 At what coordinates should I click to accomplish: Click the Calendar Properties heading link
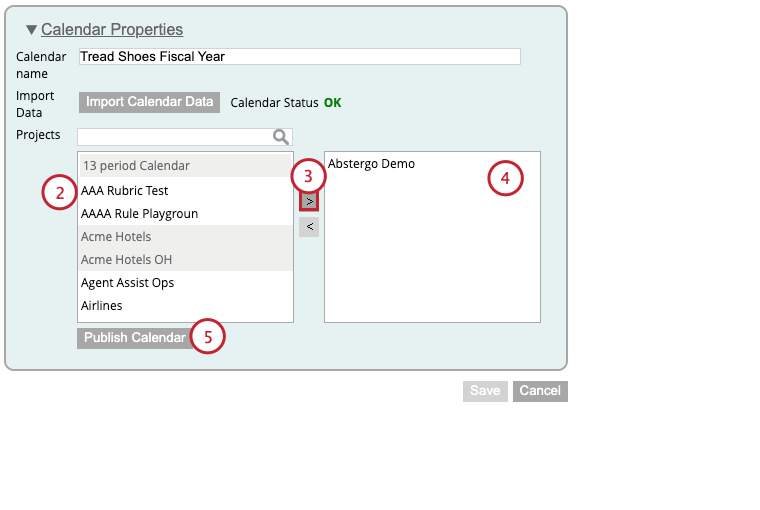coord(112,30)
